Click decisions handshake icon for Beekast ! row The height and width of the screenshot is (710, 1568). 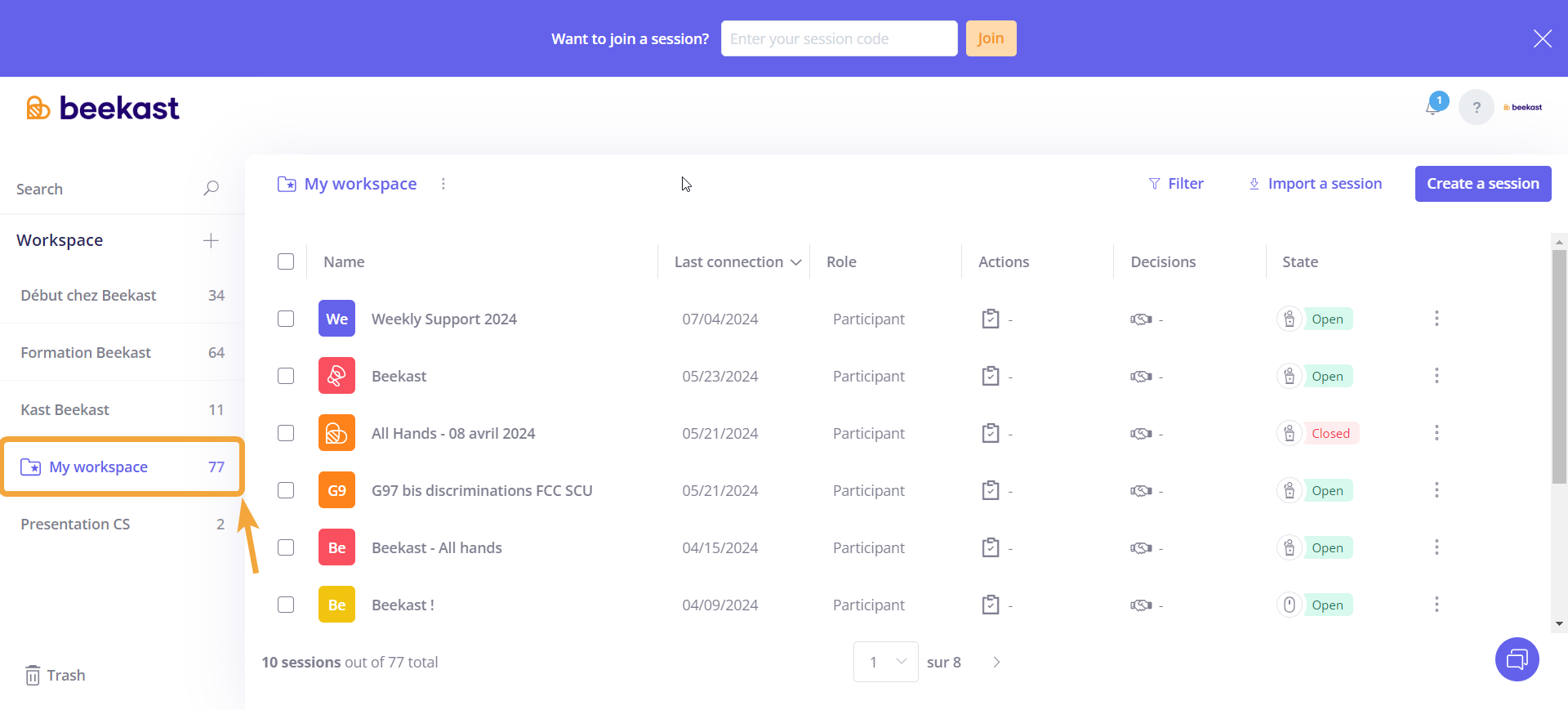1141,605
